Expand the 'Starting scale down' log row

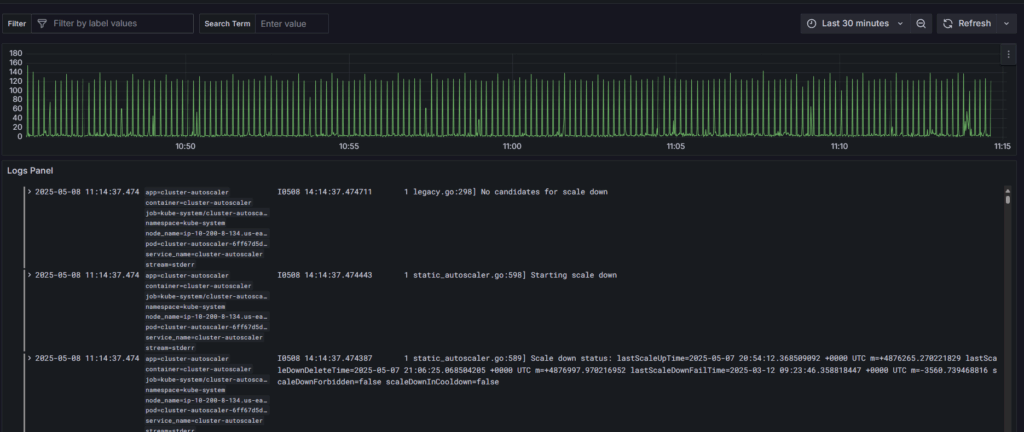point(30,274)
